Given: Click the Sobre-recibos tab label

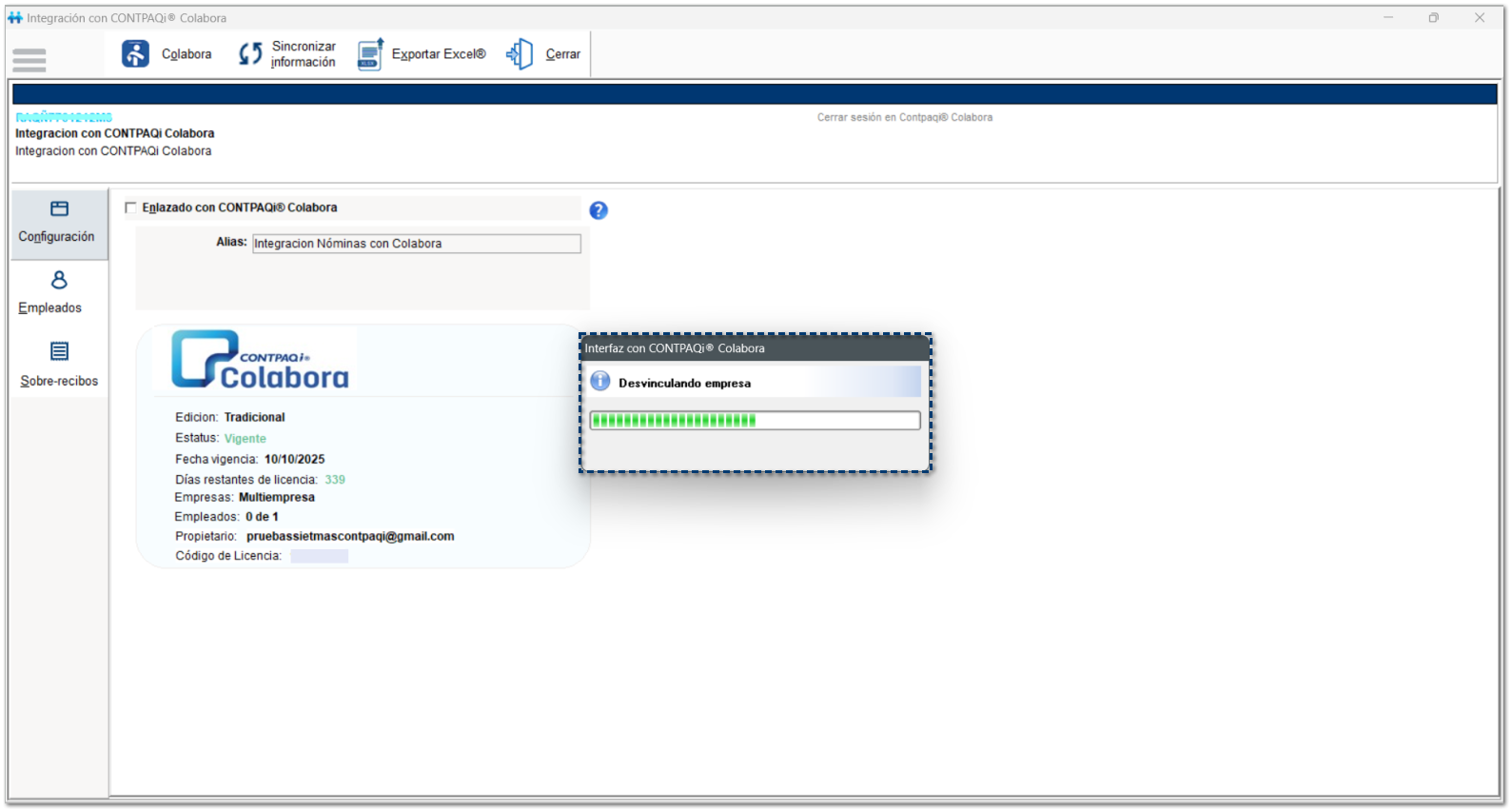Looking at the screenshot, I should point(59,381).
